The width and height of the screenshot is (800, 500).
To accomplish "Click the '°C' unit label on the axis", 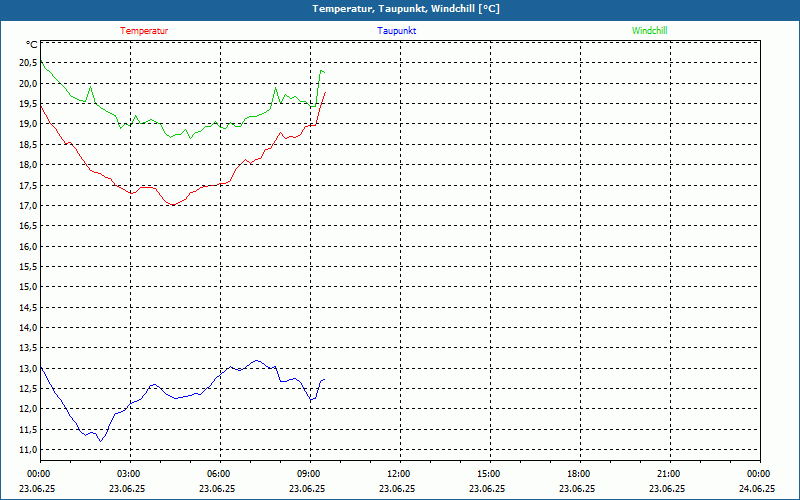I will (x=32, y=45).
